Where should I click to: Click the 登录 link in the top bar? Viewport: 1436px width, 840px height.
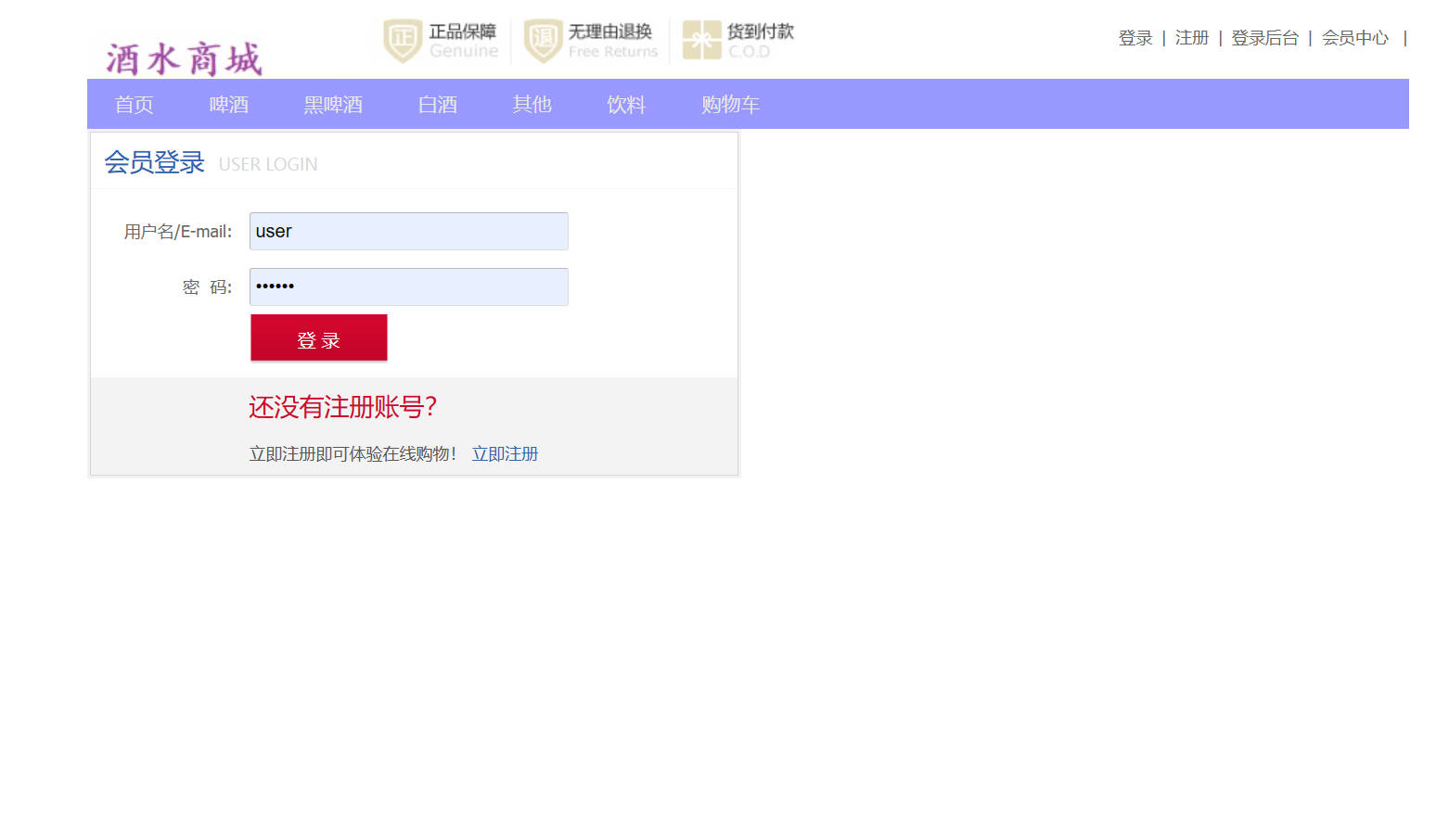(1135, 37)
